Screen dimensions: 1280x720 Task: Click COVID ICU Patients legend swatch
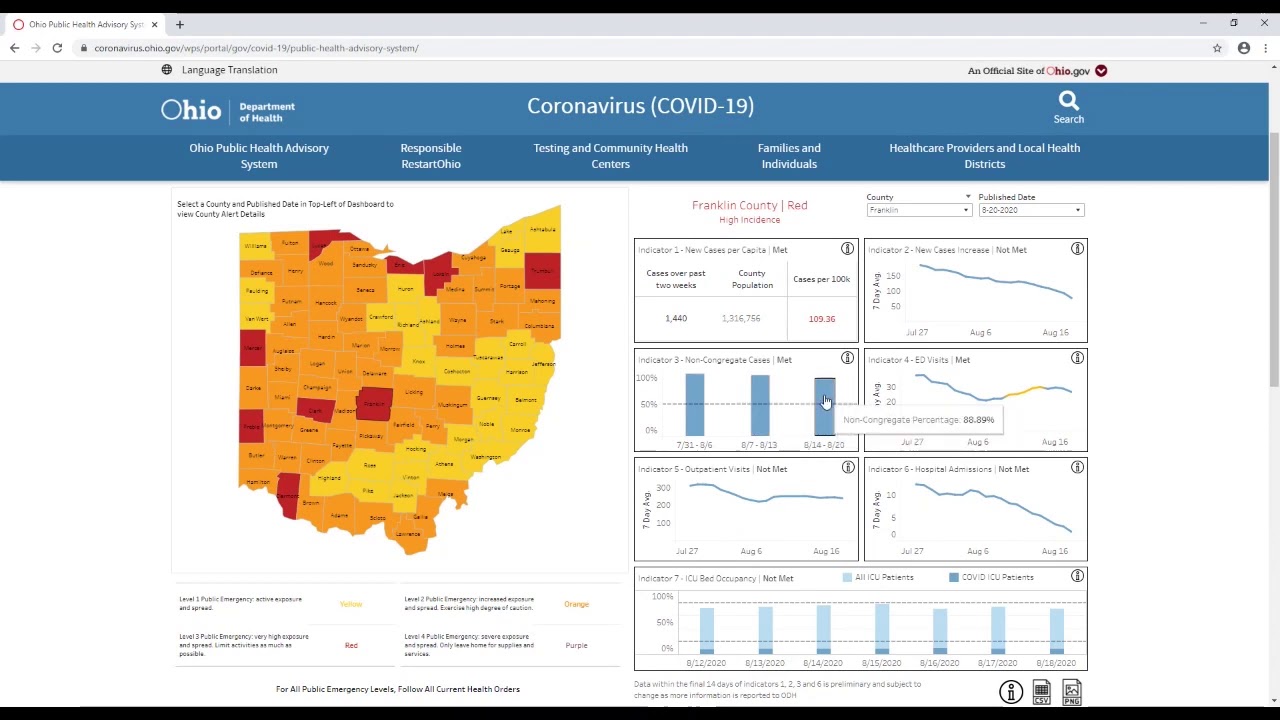pyautogui.click(x=954, y=577)
